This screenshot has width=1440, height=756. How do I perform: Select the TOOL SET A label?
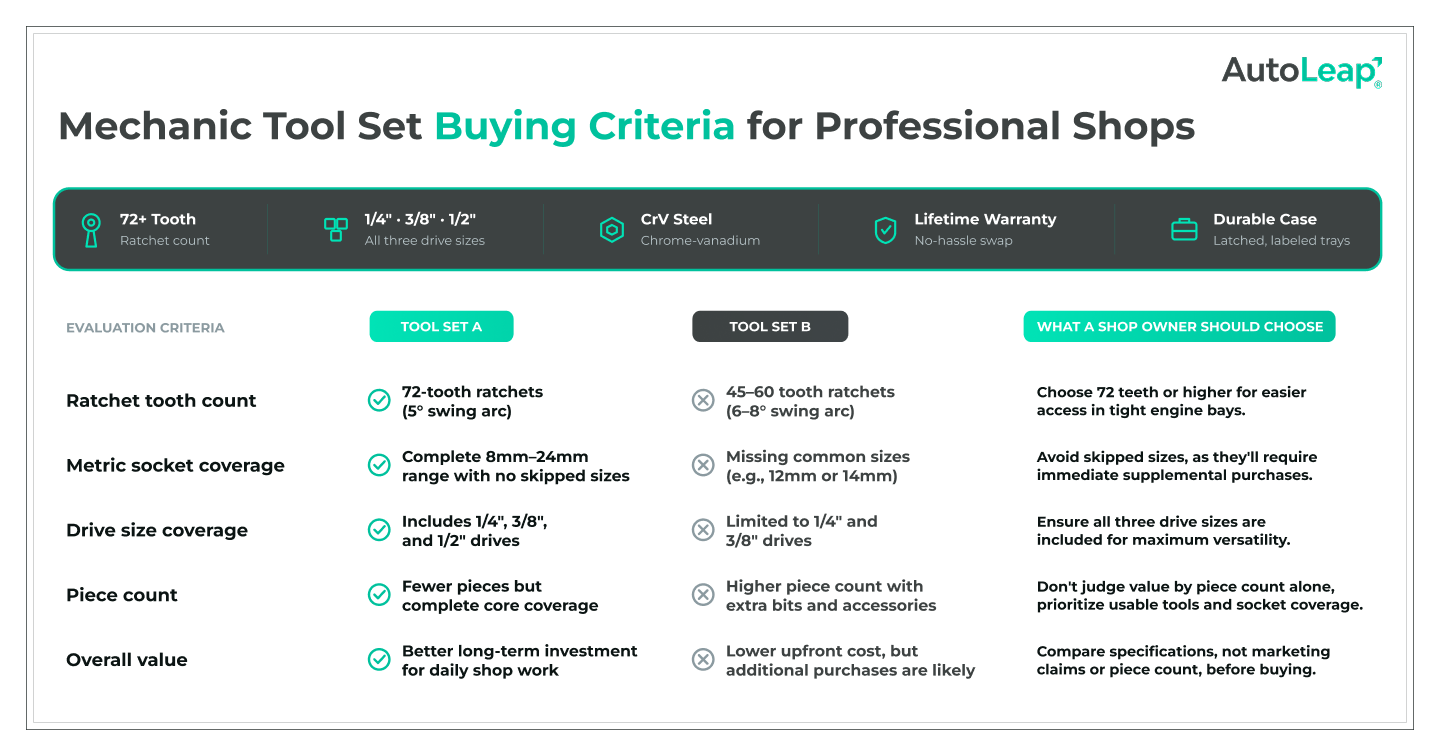click(x=441, y=327)
